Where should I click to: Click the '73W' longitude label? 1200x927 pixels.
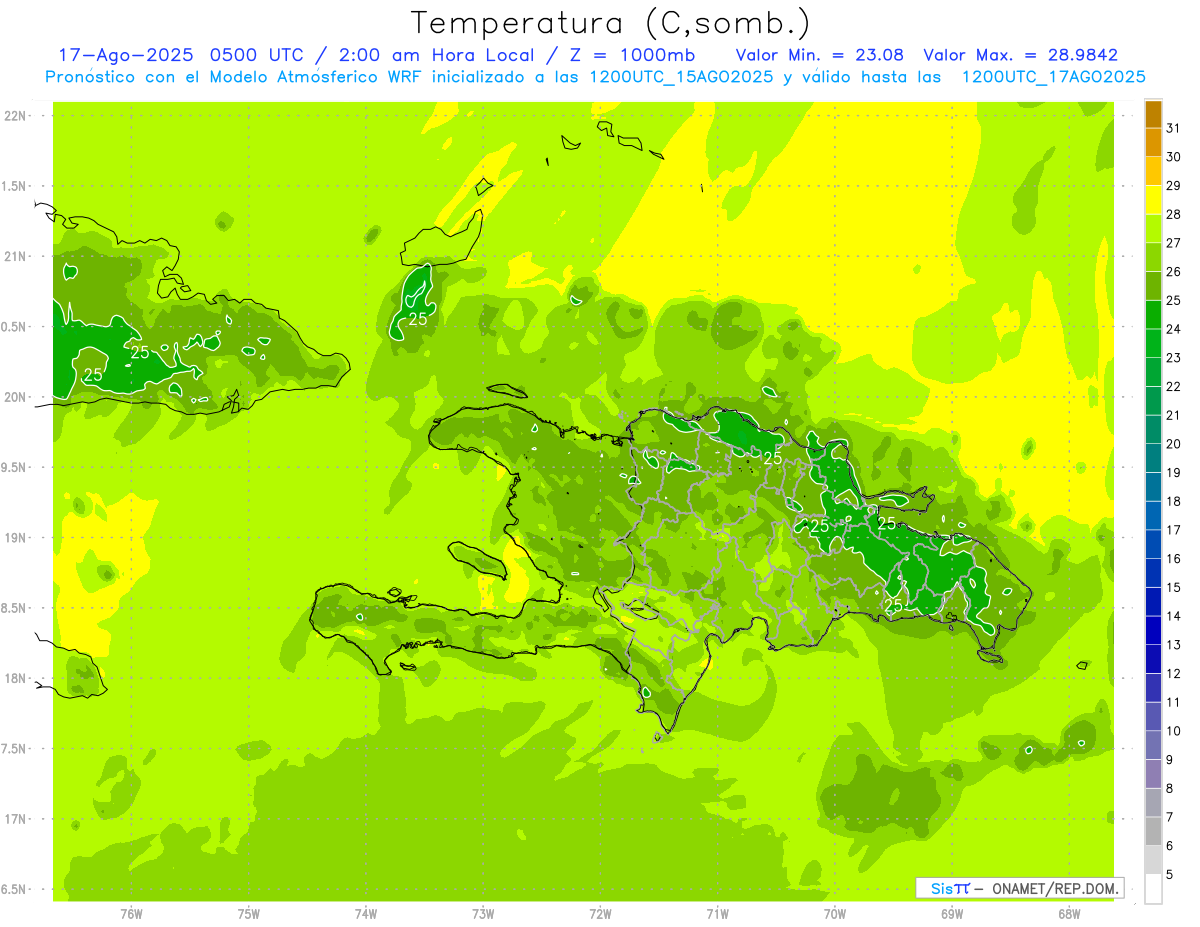coord(483,913)
